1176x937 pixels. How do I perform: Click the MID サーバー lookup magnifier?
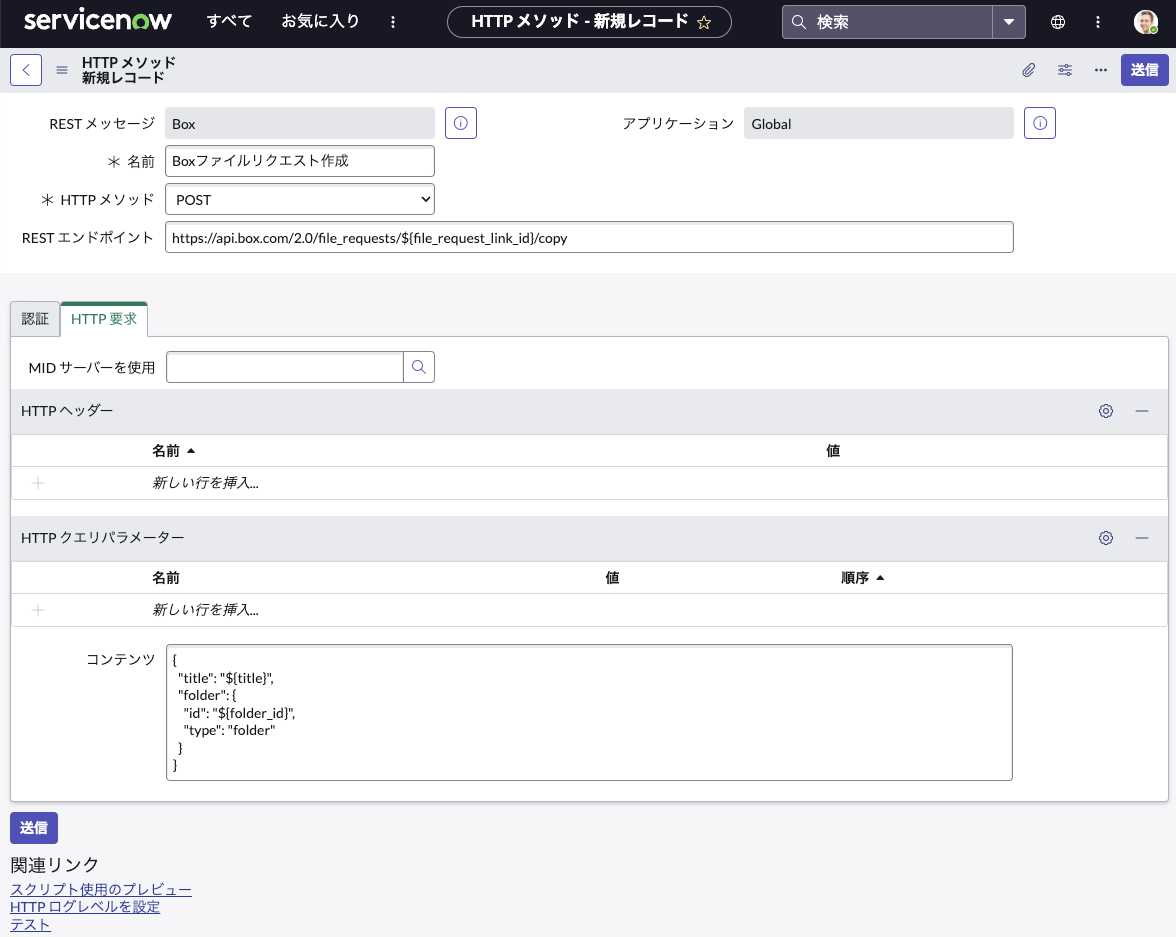pyautogui.click(x=418, y=367)
